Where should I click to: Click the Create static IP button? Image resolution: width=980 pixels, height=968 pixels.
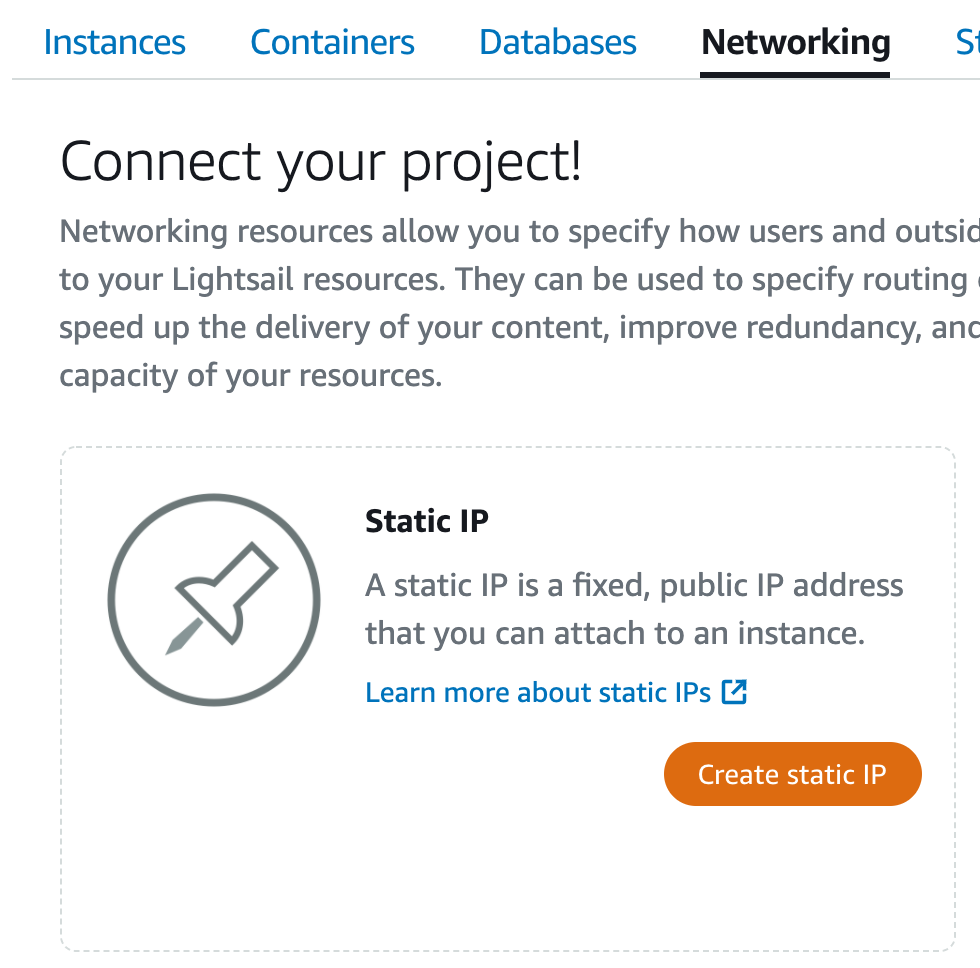pos(792,774)
